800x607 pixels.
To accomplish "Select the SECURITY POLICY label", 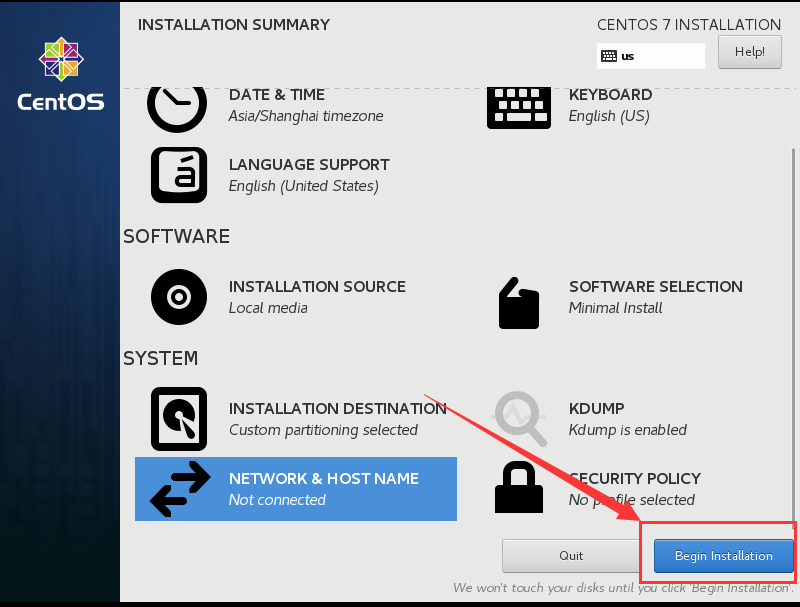I will (x=635, y=478).
